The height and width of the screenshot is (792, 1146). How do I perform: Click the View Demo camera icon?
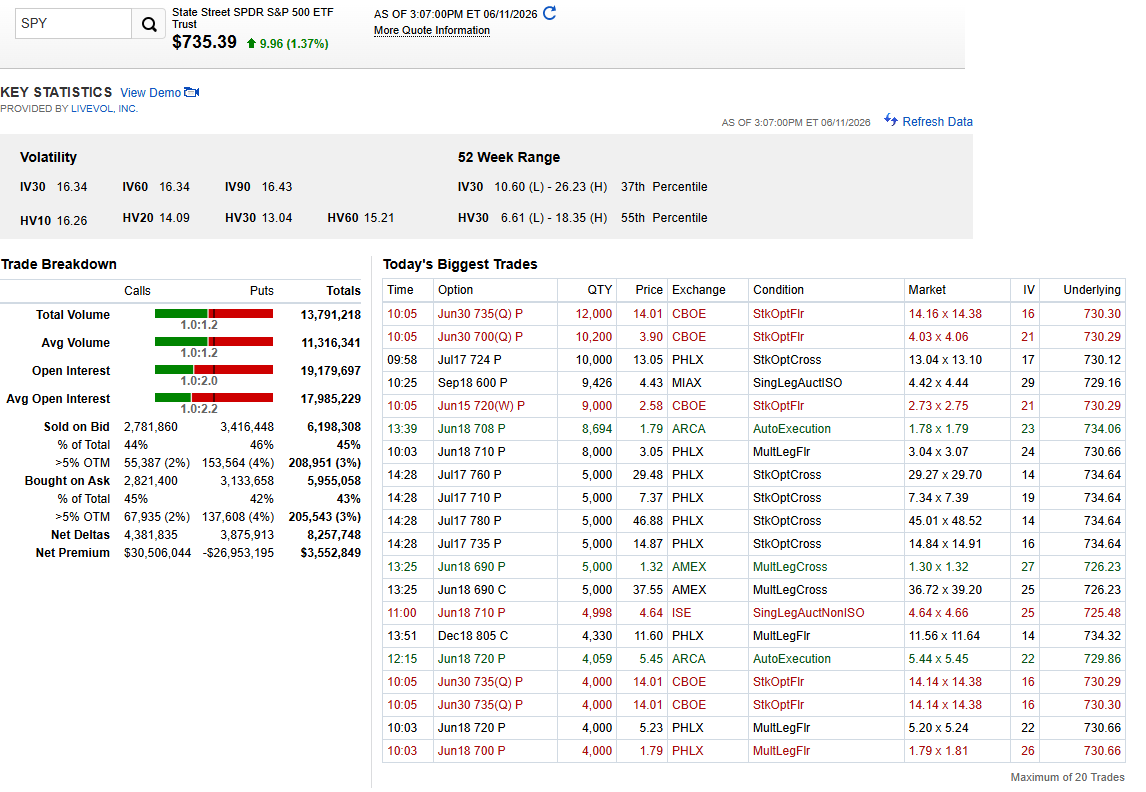click(191, 92)
